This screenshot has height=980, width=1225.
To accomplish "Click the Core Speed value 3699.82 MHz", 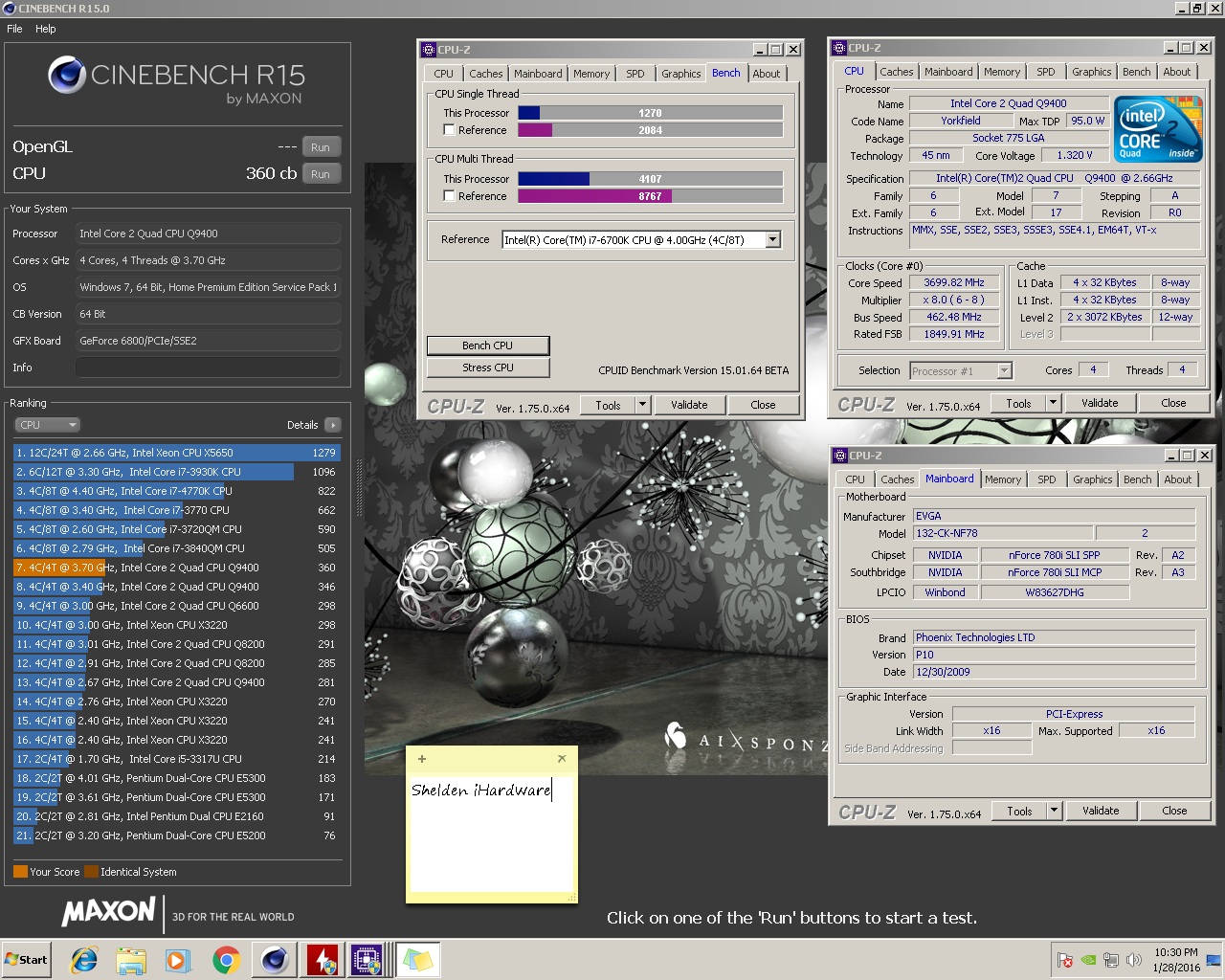I will click(x=953, y=283).
